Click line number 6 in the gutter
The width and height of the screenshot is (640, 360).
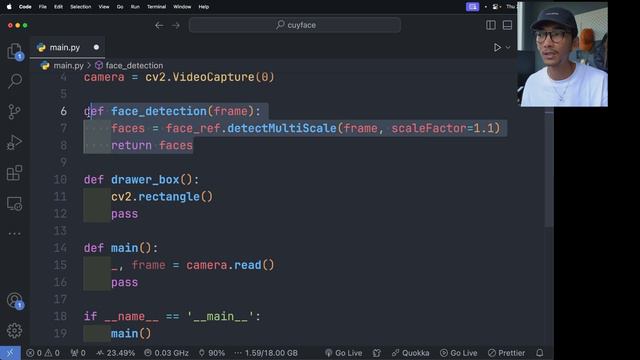[64, 111]
